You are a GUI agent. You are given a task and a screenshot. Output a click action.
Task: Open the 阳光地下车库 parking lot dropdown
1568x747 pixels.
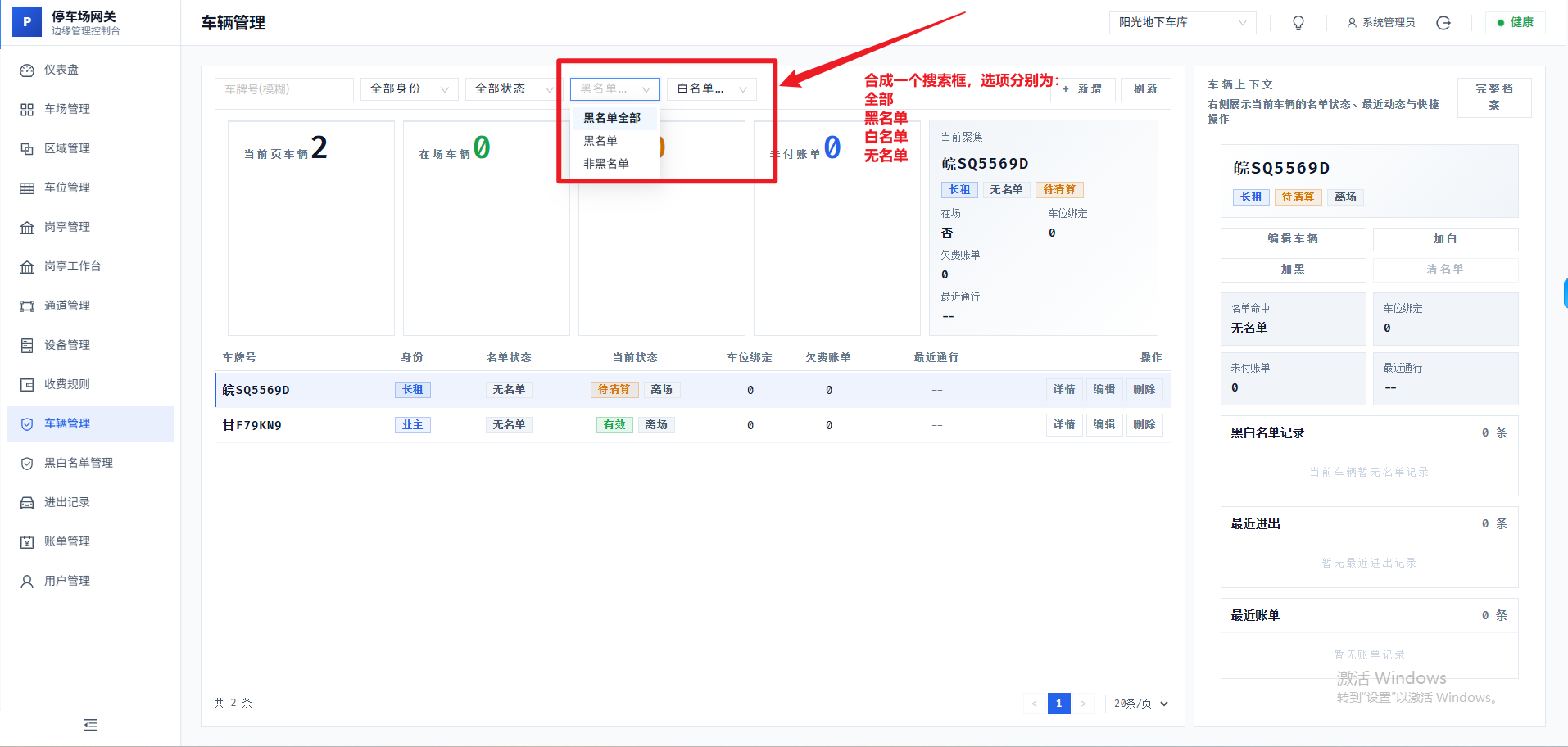pos(1182,23)
